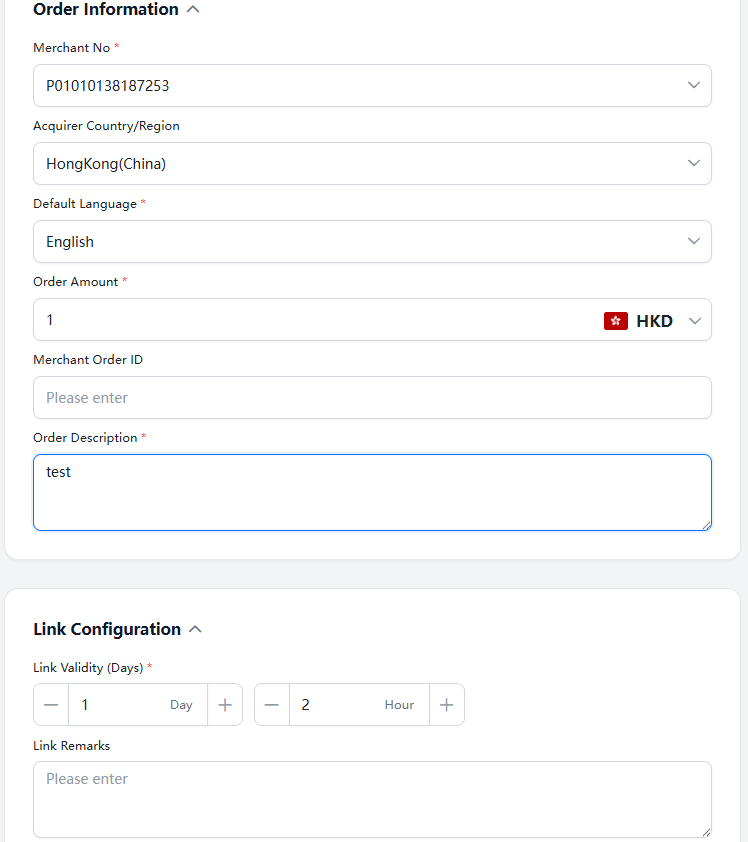Image resolution: width=748 pixels, height=842 pixels.
Task: Click the Order Amount input field
Action: (300, 320)
